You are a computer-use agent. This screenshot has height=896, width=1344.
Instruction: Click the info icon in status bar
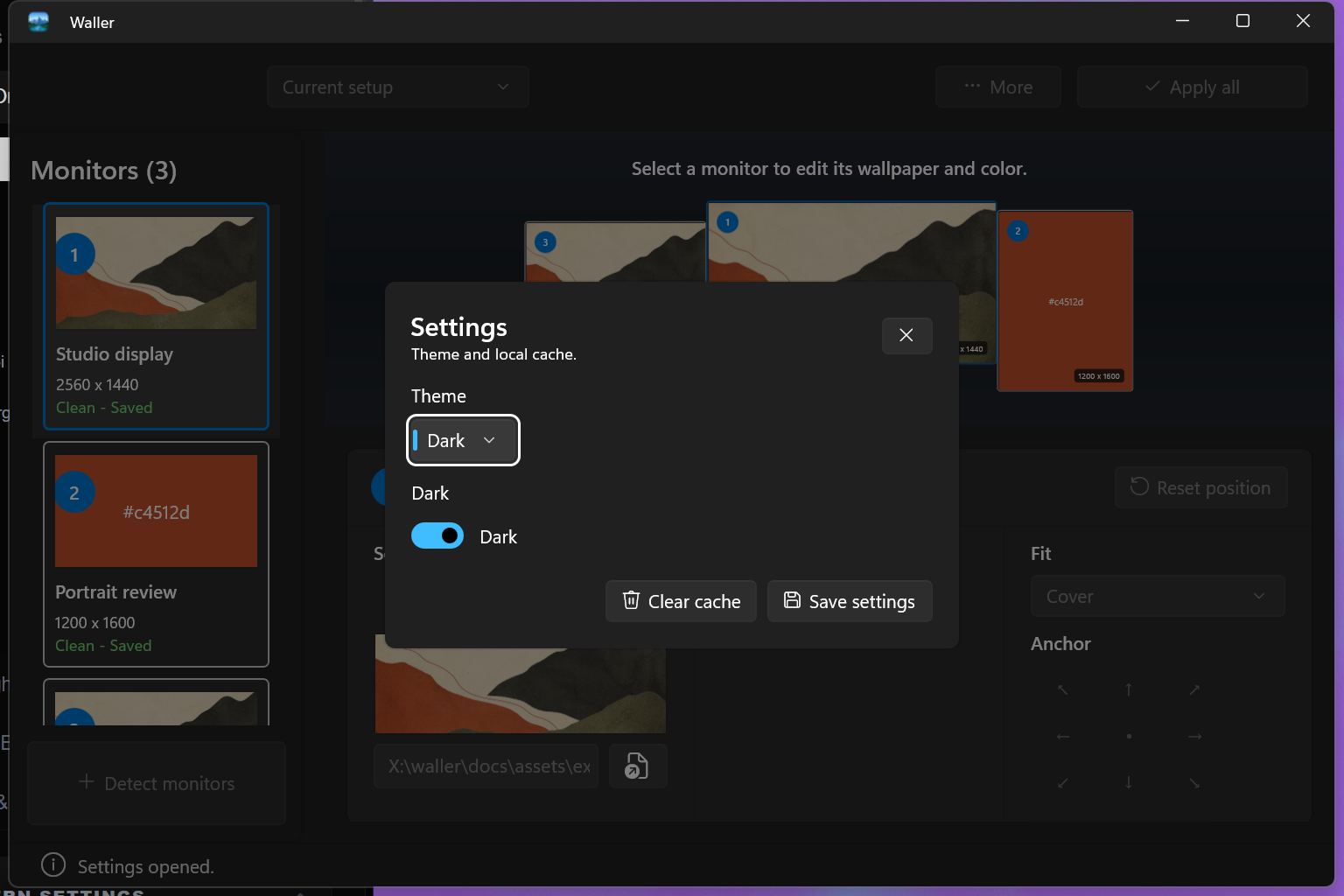point(53,865)
